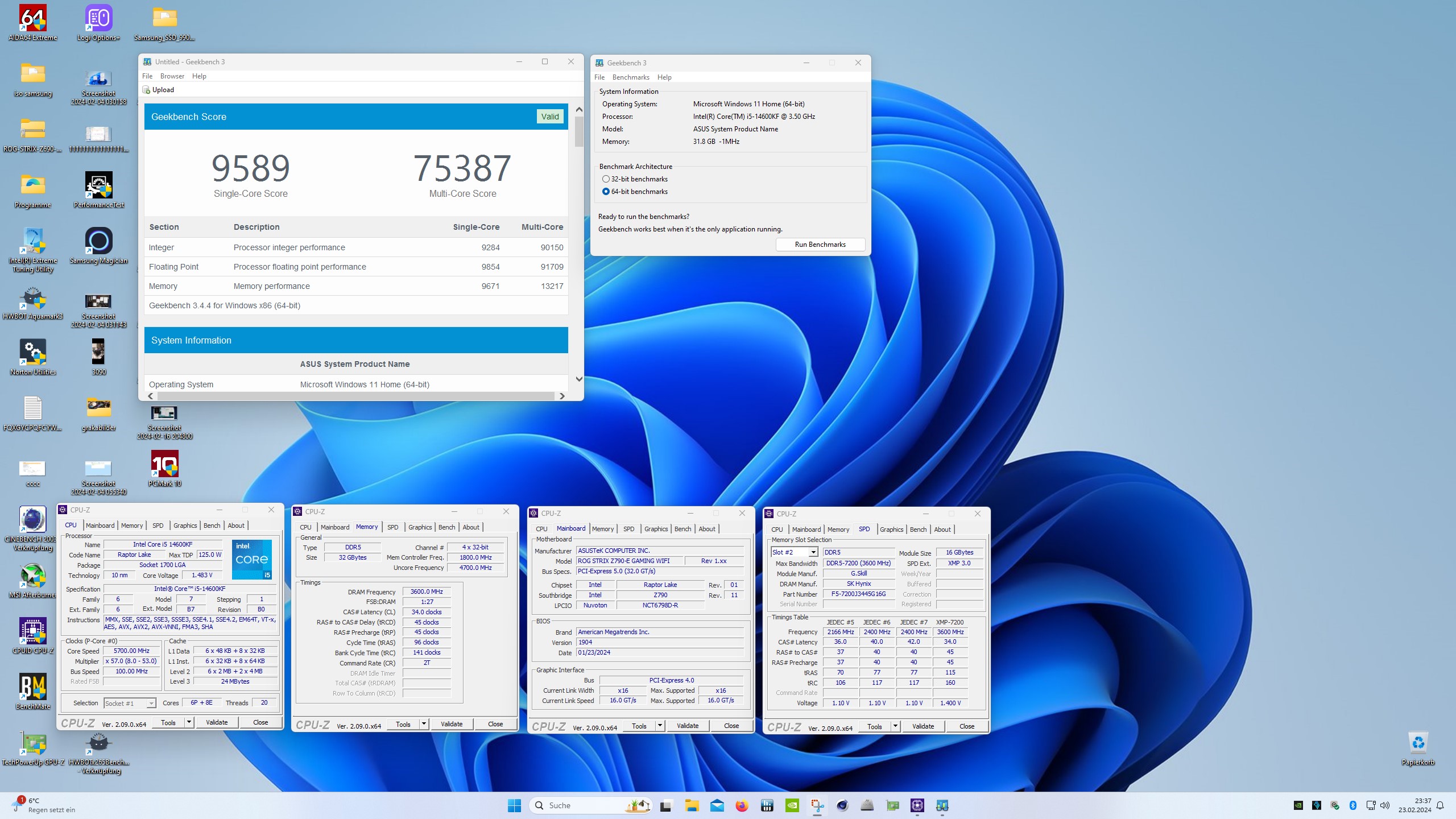1456x819 pixels.
Task: Click the Integer row in results table
Action: tap(356, 247)
